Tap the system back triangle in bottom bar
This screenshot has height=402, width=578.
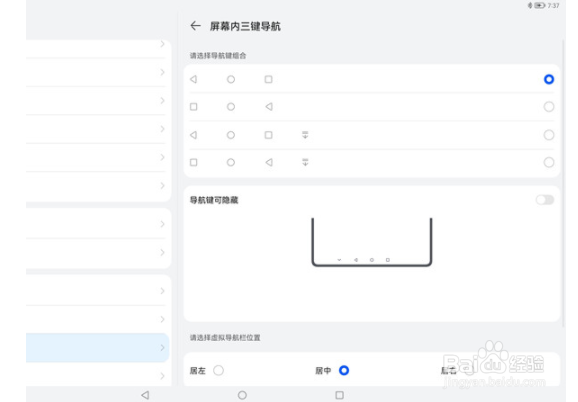coord(145,395)
